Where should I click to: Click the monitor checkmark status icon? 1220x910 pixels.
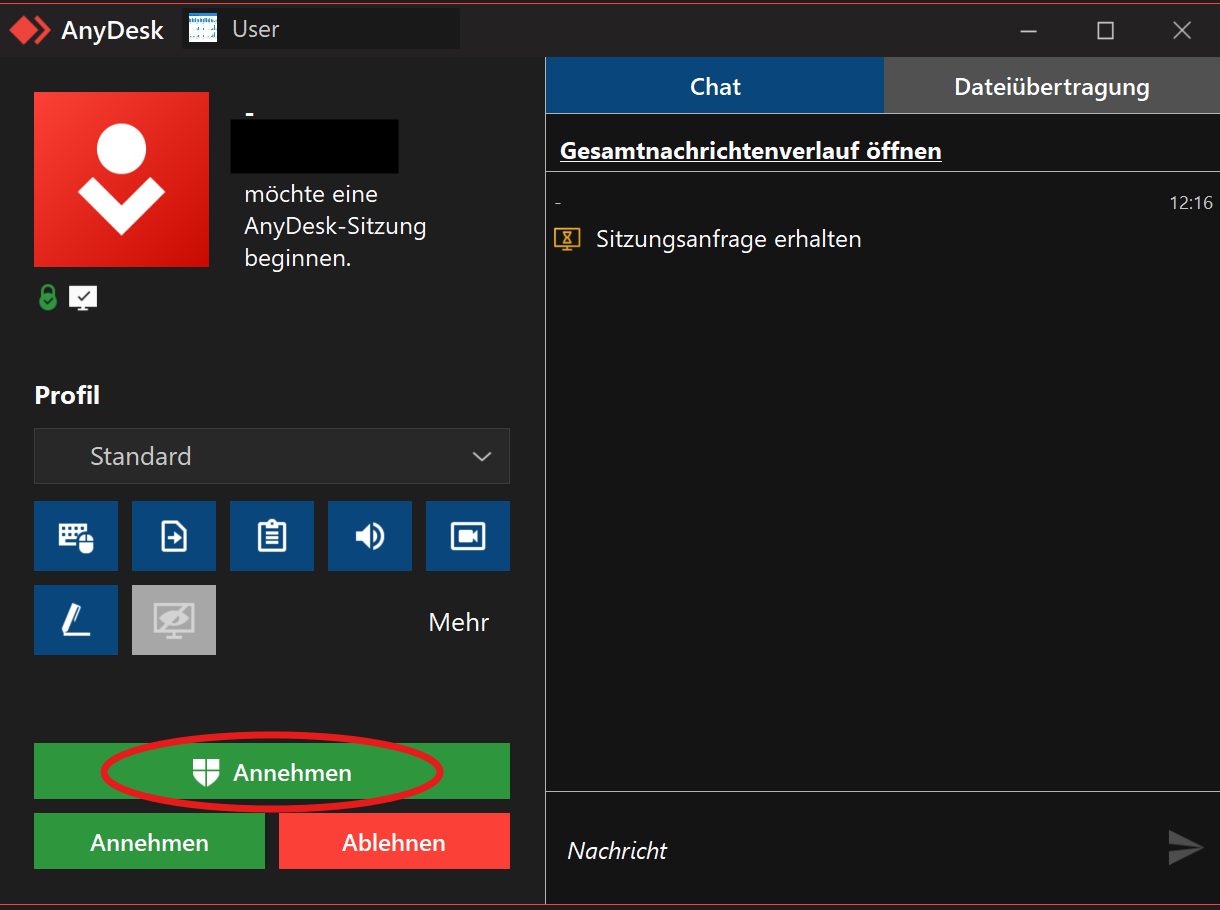[83, 297]
